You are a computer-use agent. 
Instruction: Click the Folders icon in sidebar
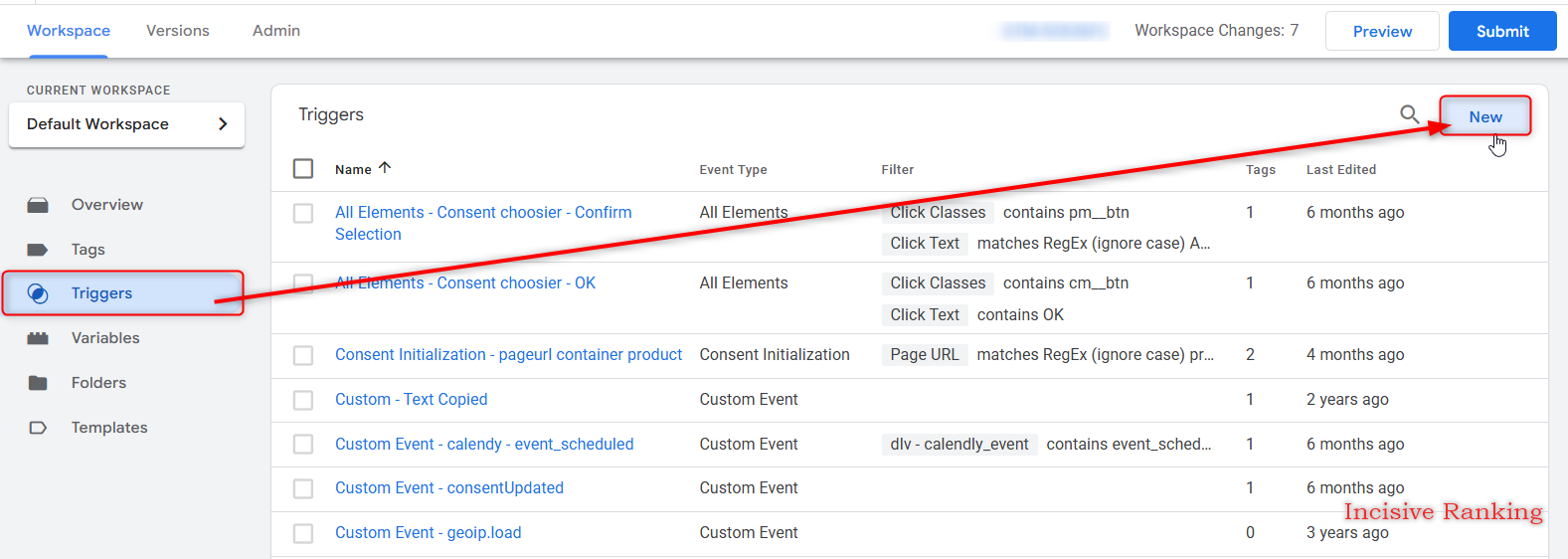(38, 383)
